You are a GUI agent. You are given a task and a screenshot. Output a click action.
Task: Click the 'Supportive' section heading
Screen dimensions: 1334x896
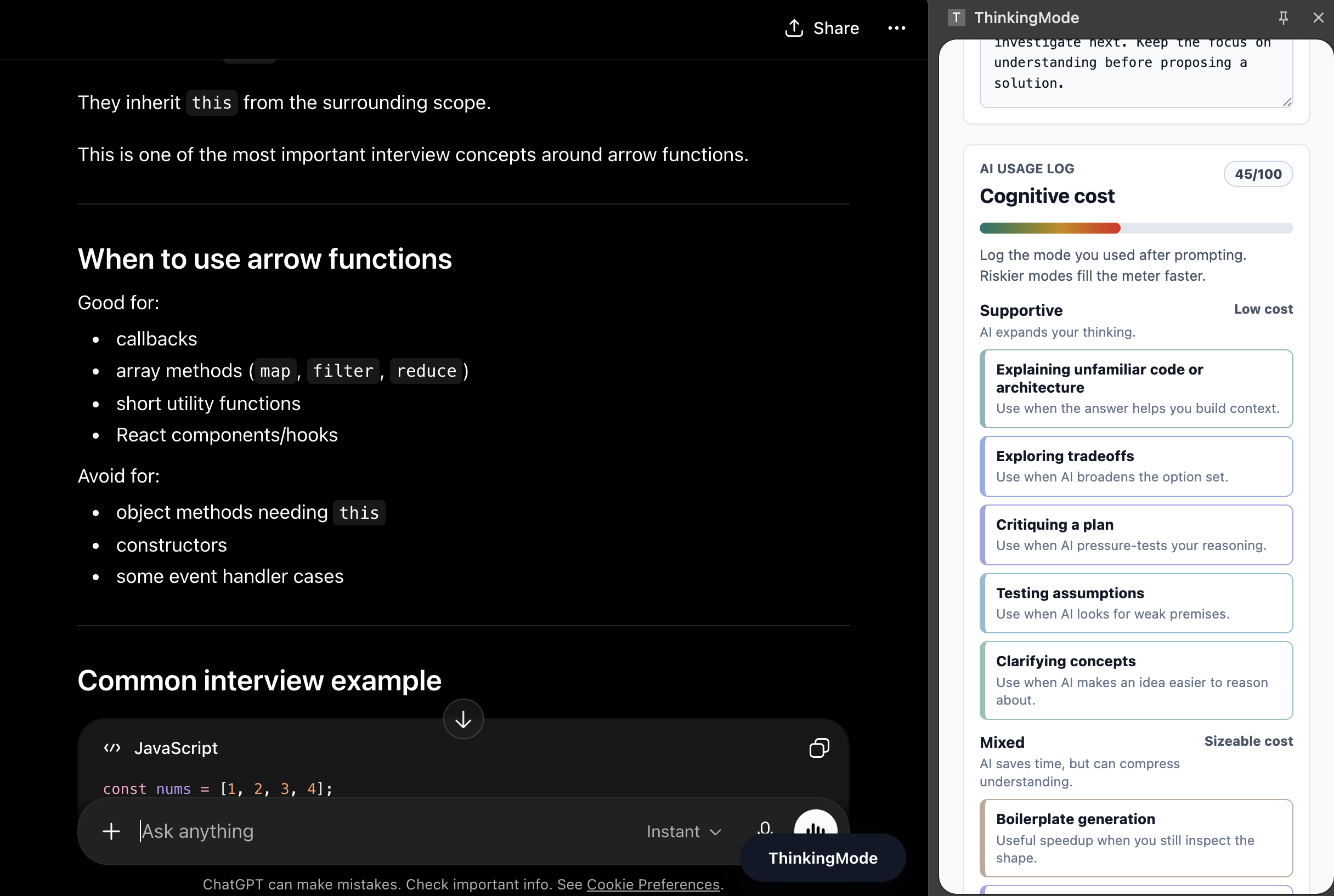coord(1021,310)
